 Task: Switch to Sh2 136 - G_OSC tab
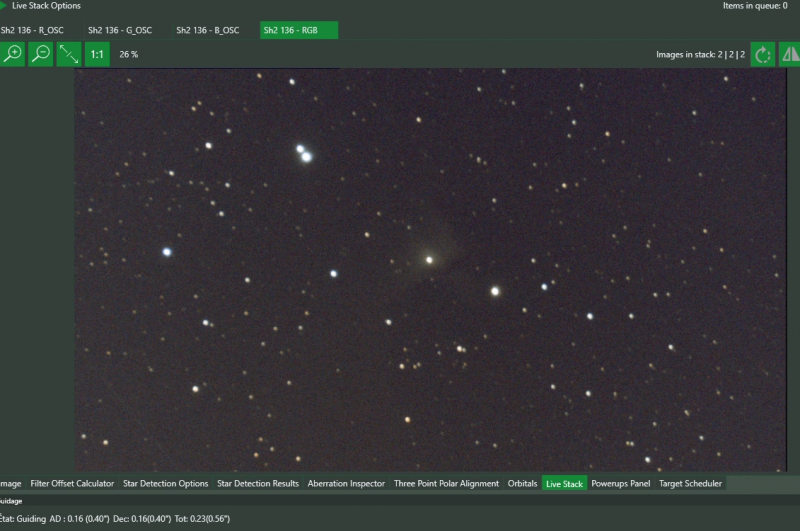tap(120, 30)
